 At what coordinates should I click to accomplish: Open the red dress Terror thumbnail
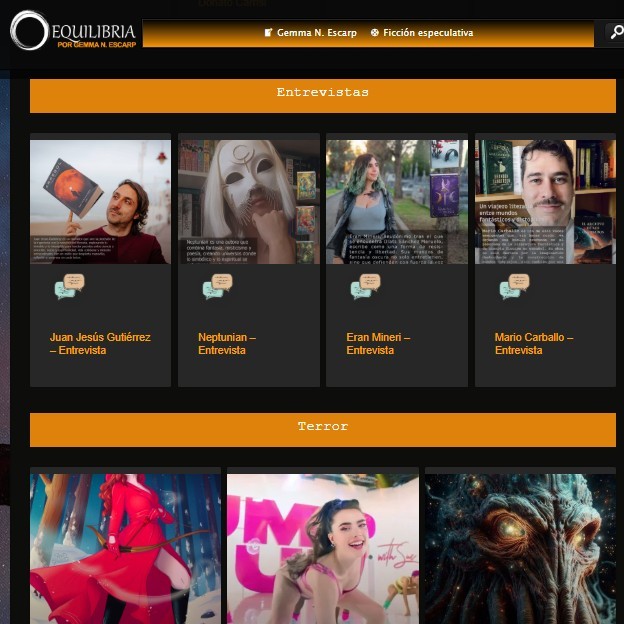[125, 548]
